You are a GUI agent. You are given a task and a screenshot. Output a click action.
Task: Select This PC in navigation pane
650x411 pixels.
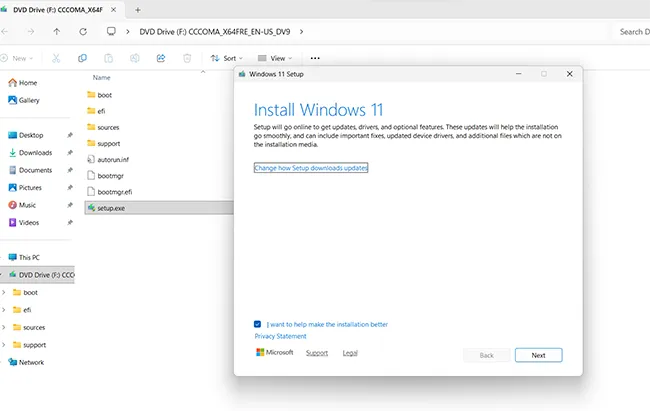tap(24, 257)
